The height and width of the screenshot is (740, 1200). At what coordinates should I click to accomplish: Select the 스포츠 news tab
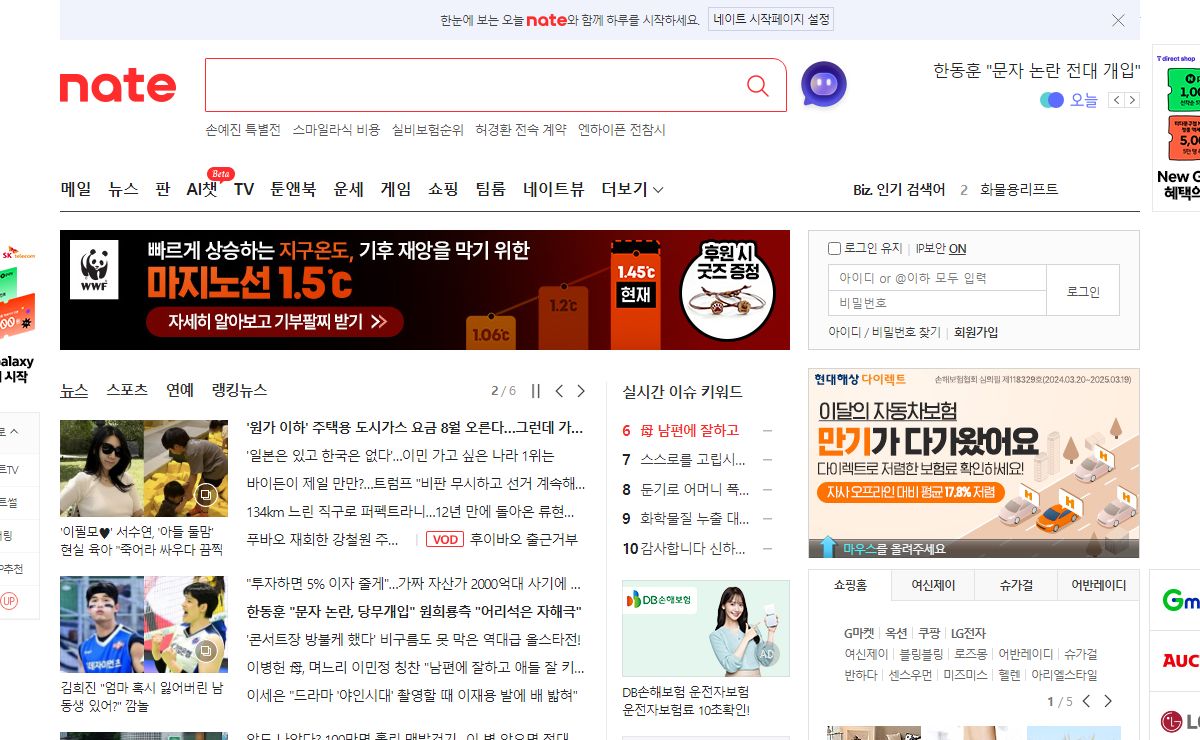[127, 390]
